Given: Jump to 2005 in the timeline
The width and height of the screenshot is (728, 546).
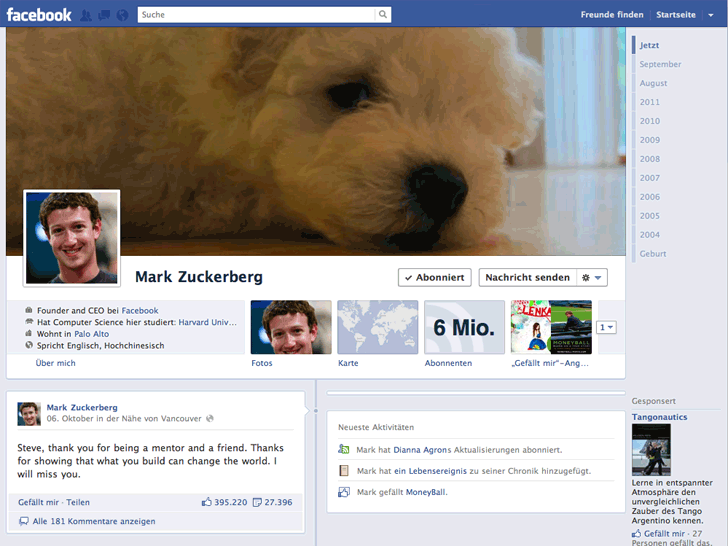Looking at the screenshot, I should click(650, 216).
